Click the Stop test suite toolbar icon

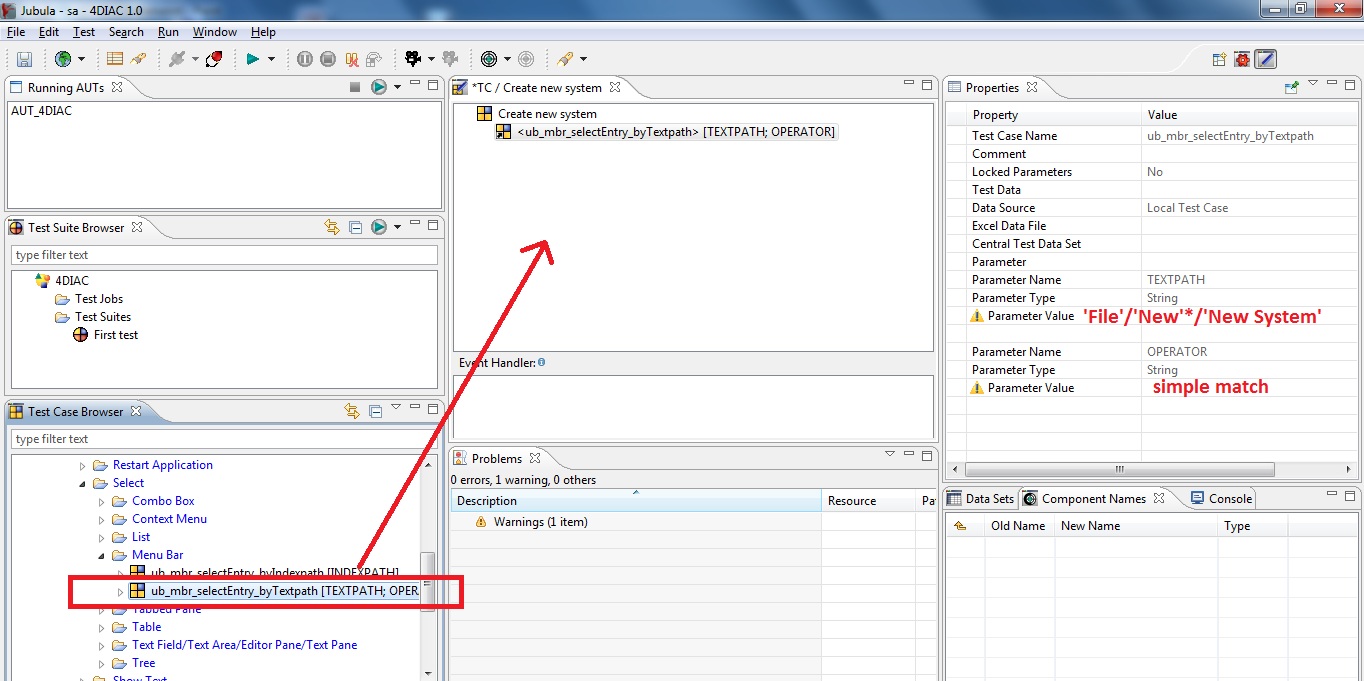(x=328, y=59)
